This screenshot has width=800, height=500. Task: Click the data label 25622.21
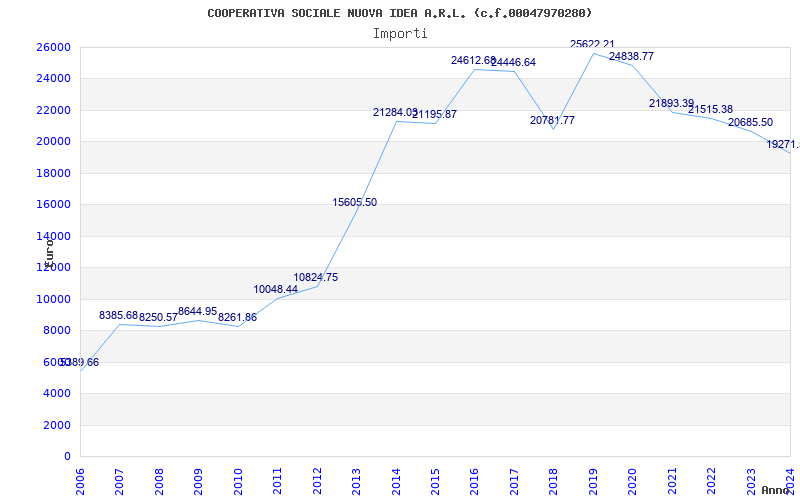tap(592, 44)
